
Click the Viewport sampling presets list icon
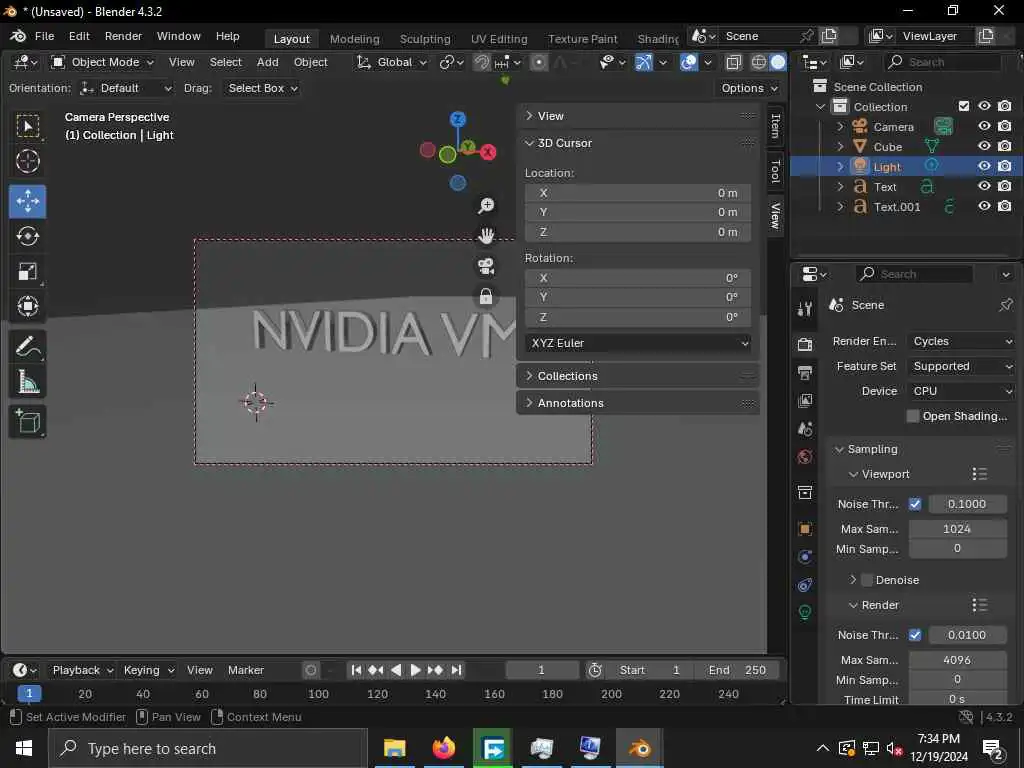pyautogui.click(x=979, y=474)
